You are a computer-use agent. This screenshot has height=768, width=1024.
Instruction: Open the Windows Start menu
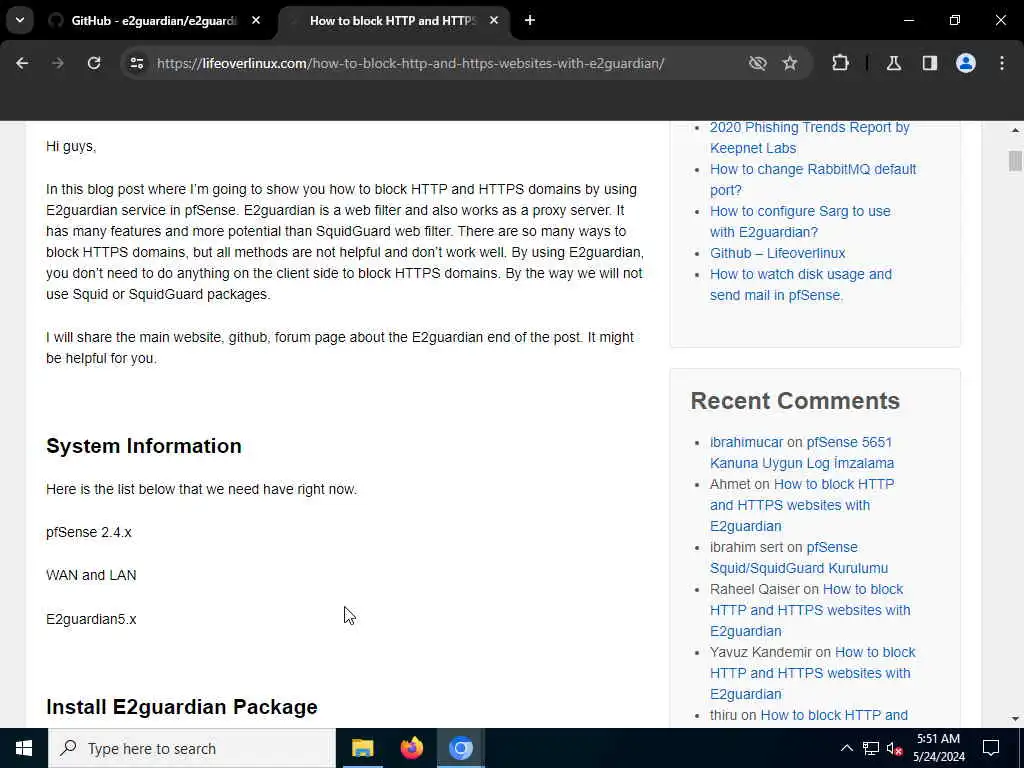tap(24, 748)
